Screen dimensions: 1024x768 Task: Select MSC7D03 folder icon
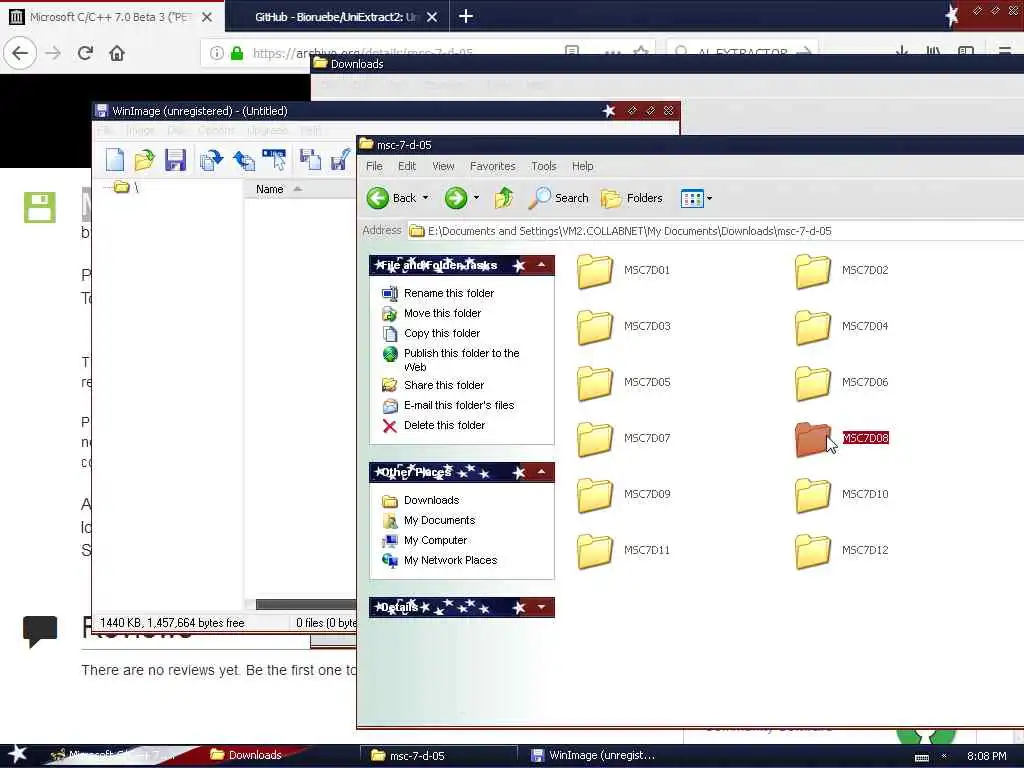click(x=595, y=327)
